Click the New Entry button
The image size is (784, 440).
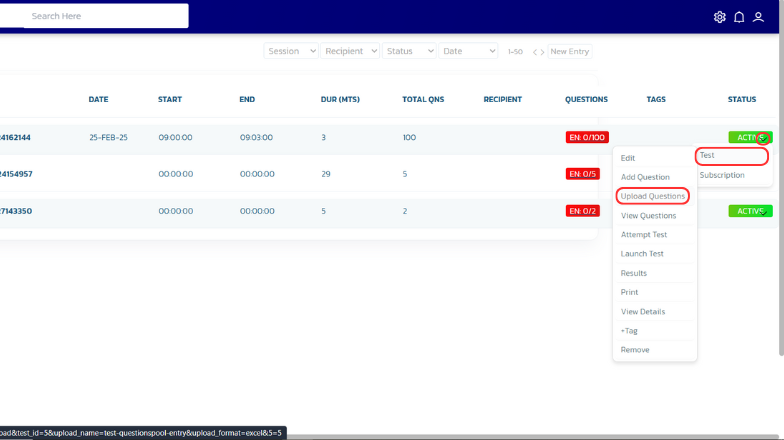tap(569, 51)
